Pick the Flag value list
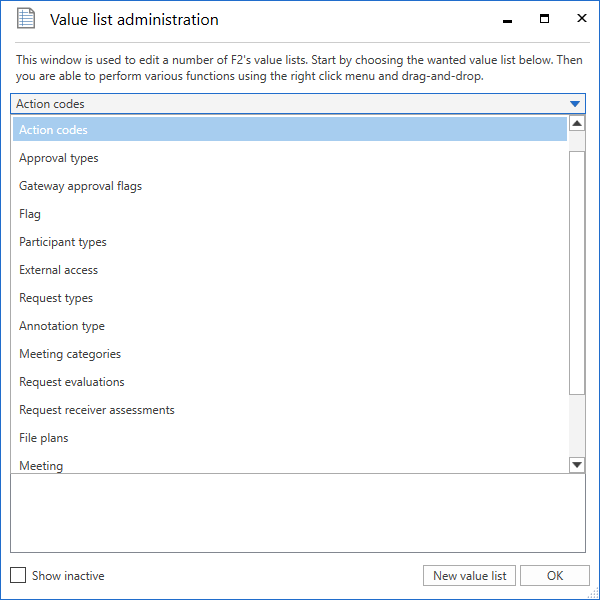This screenshot has height=600, width=600. point(30,214)
